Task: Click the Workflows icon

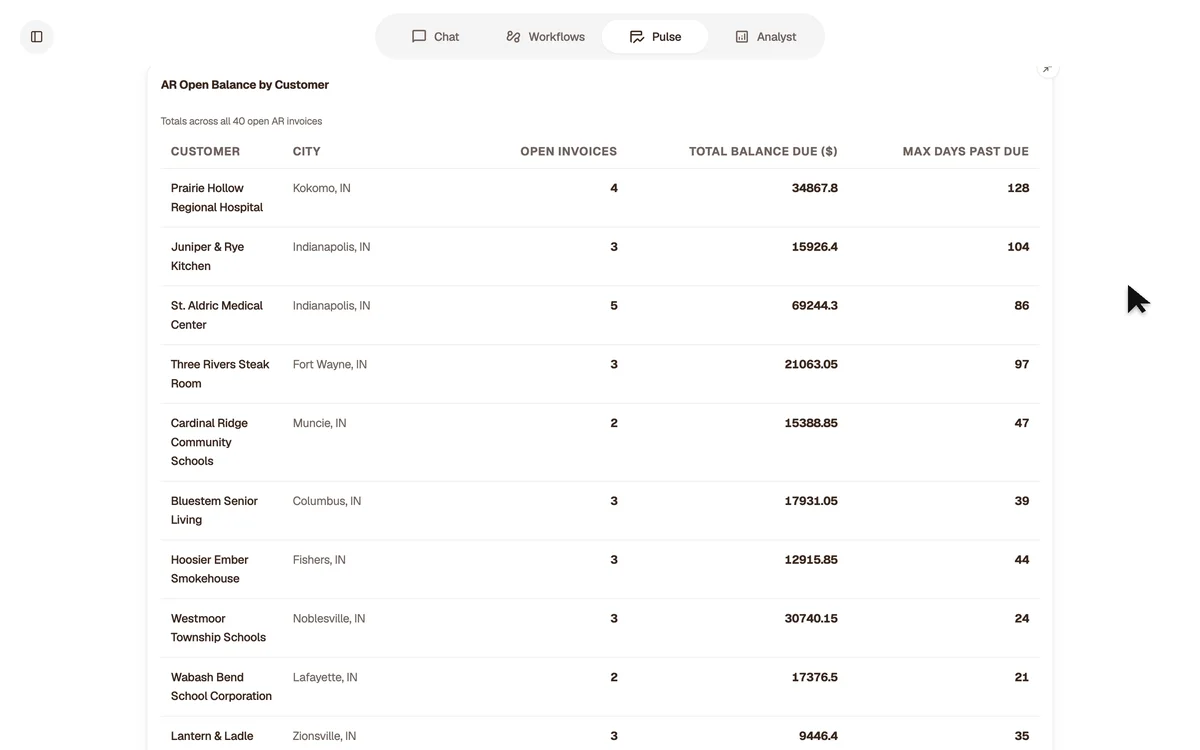Action: tap(513, 36)
